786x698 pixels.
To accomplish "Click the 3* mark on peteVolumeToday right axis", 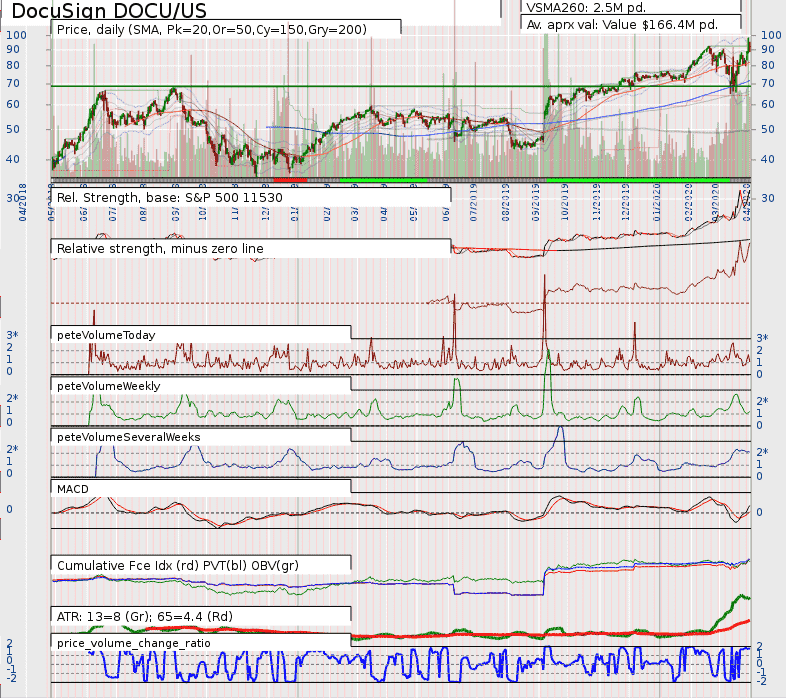I will [x=762, y=338].
